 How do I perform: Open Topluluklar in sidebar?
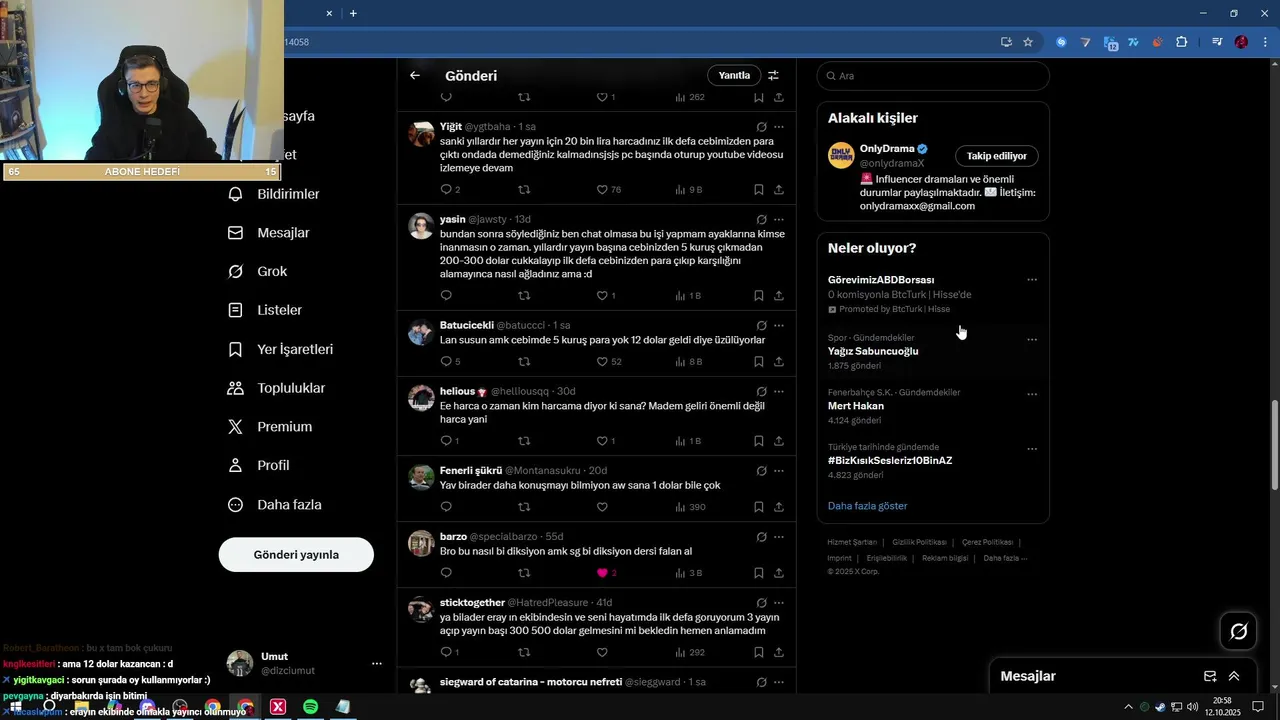click(x=277, y=388)
